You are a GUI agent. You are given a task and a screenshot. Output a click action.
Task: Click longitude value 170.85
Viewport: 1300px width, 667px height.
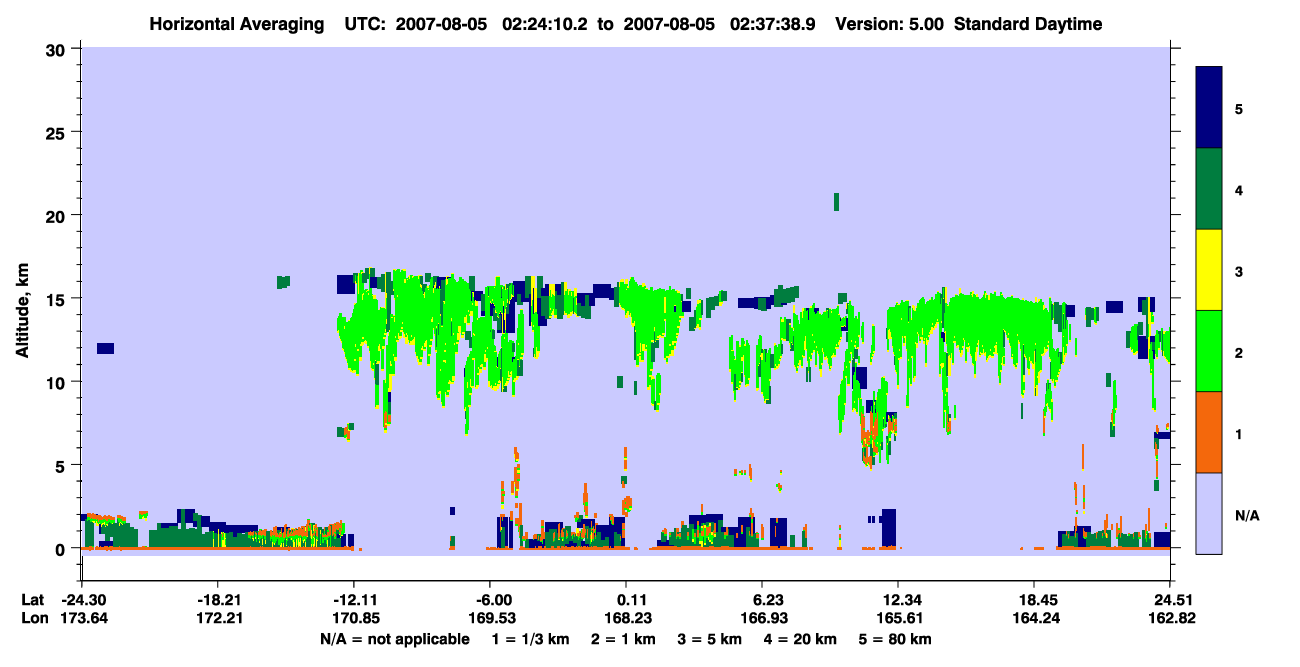[353, 618]
